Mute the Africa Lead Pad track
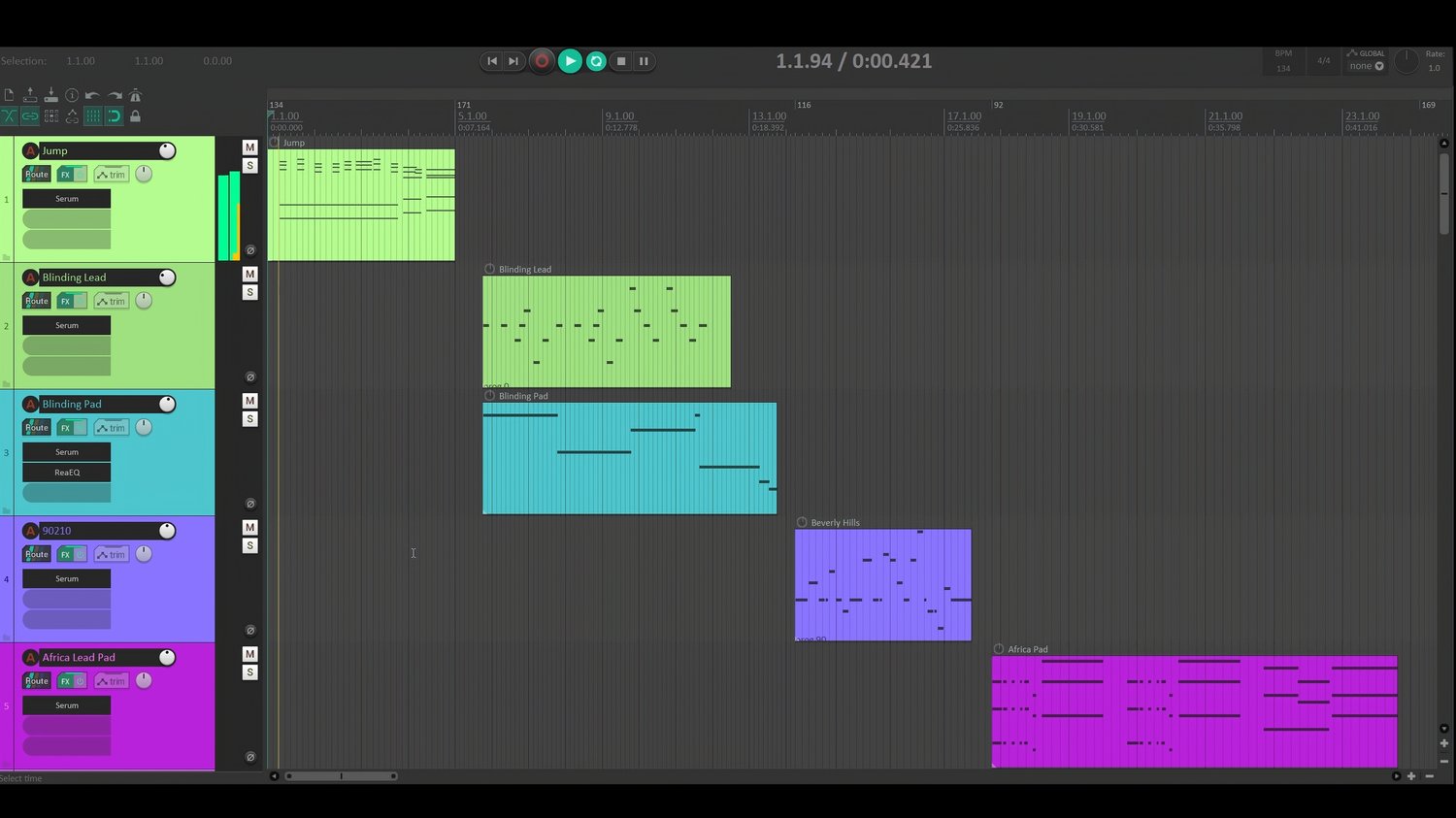The image size is (1456, 818). pos(249,654)
